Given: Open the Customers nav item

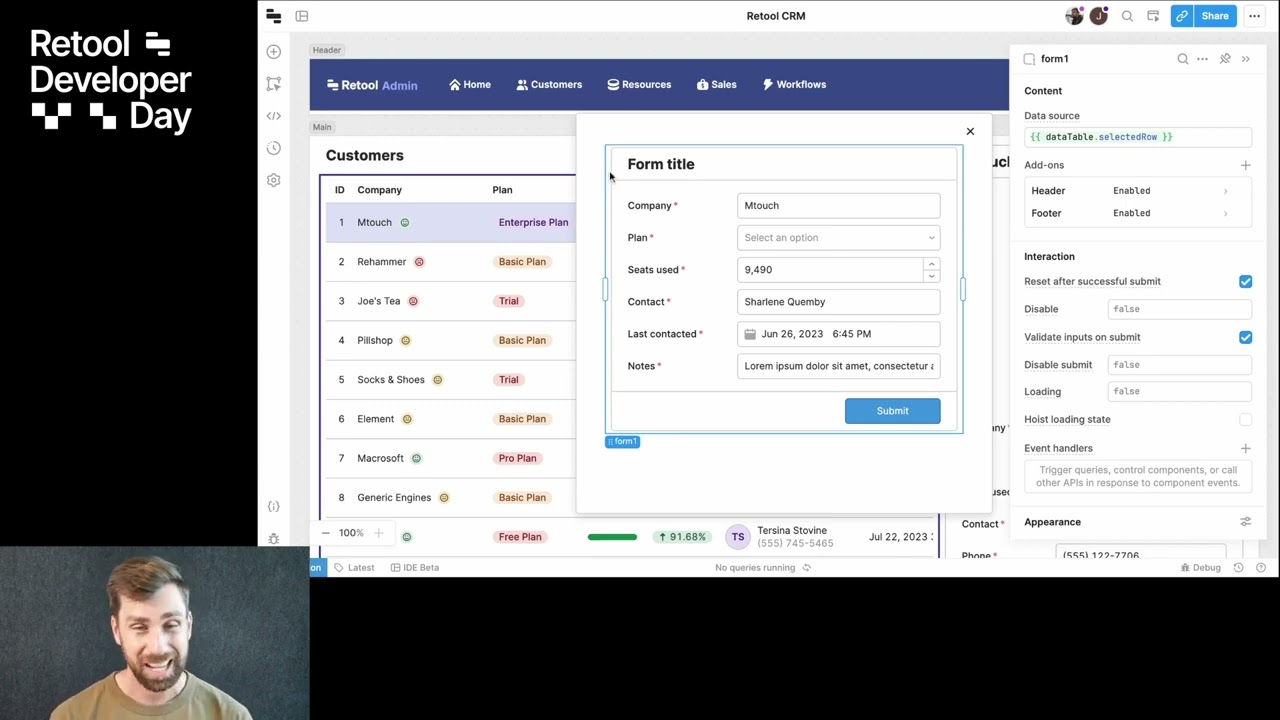Looking at the screenshot, I should 549,85.
